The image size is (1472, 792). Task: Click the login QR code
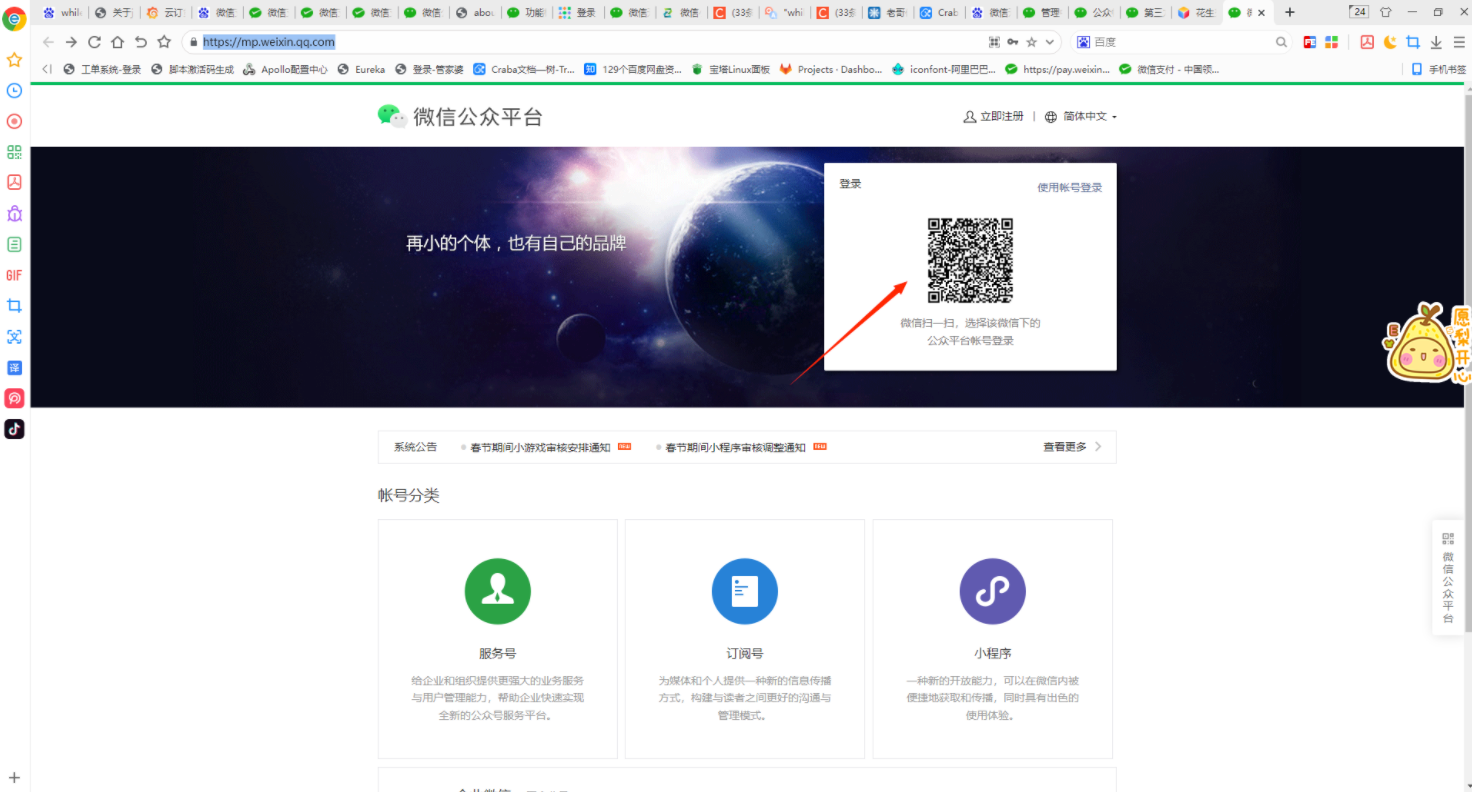click(x=970, y=260)
